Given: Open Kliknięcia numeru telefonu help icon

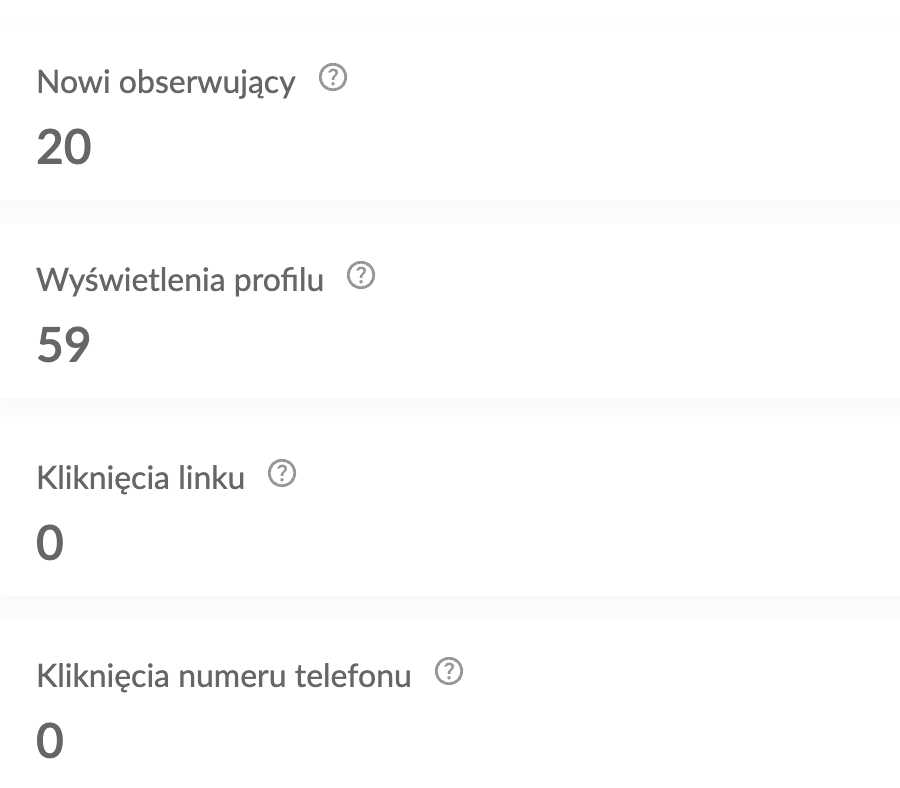Looking at the screenshot, I should [450, 673].
